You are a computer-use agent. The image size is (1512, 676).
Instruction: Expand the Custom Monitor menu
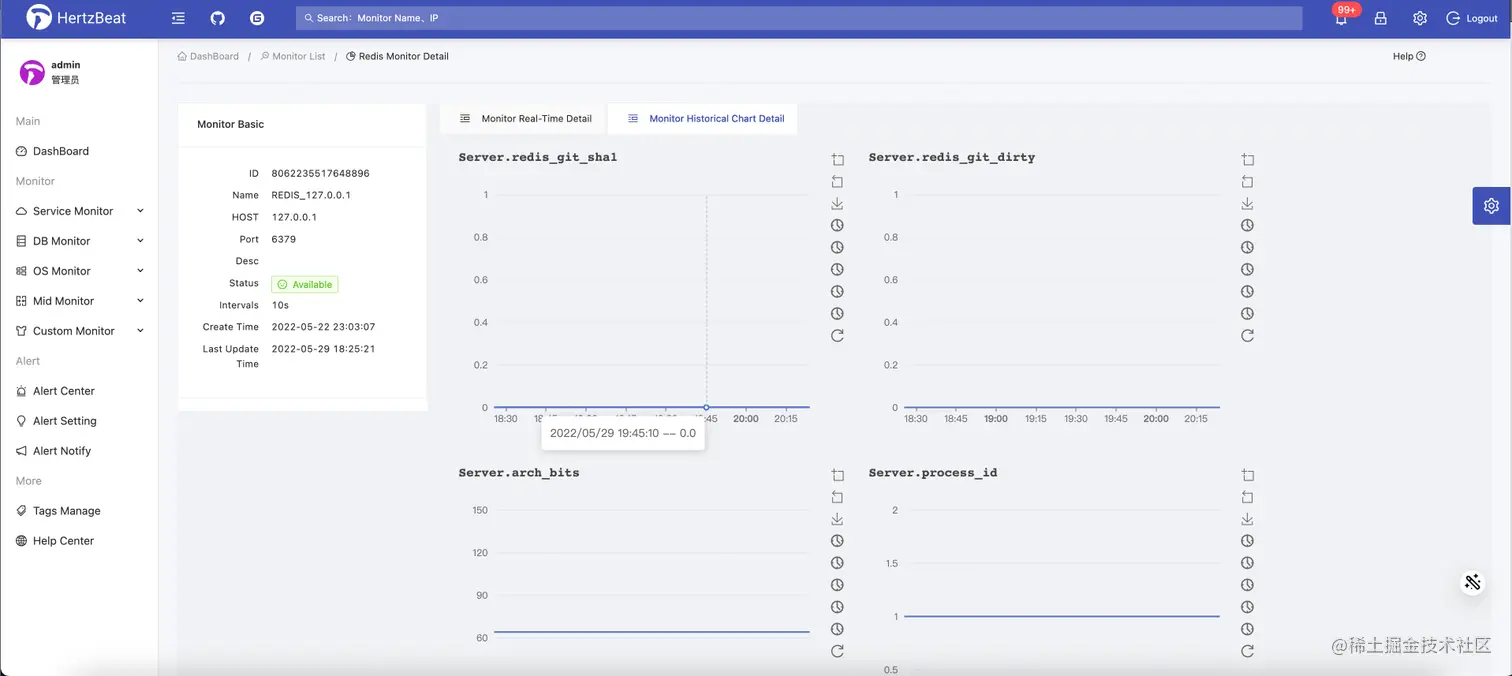(80, 331)
